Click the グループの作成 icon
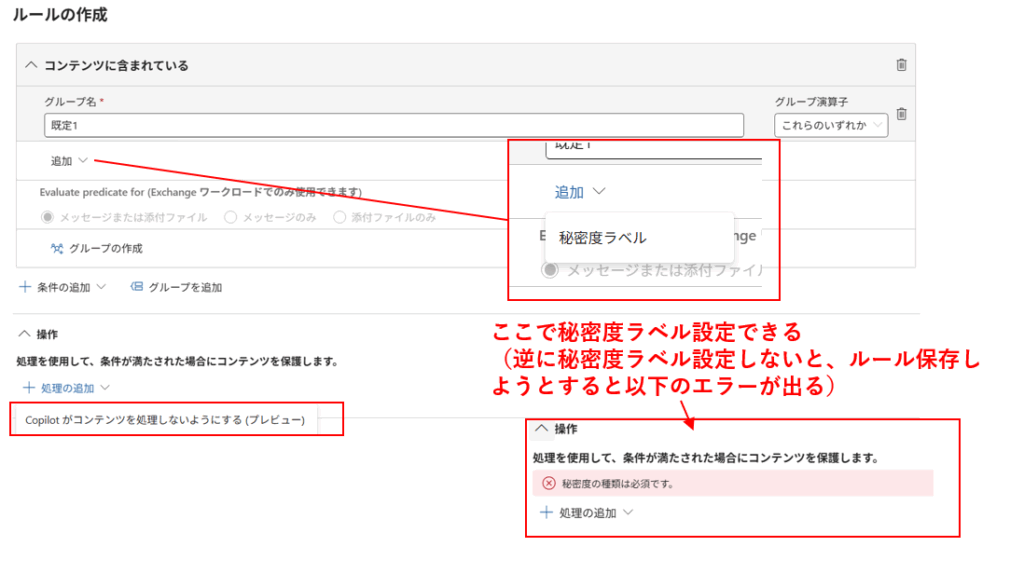 click(57, 248)
